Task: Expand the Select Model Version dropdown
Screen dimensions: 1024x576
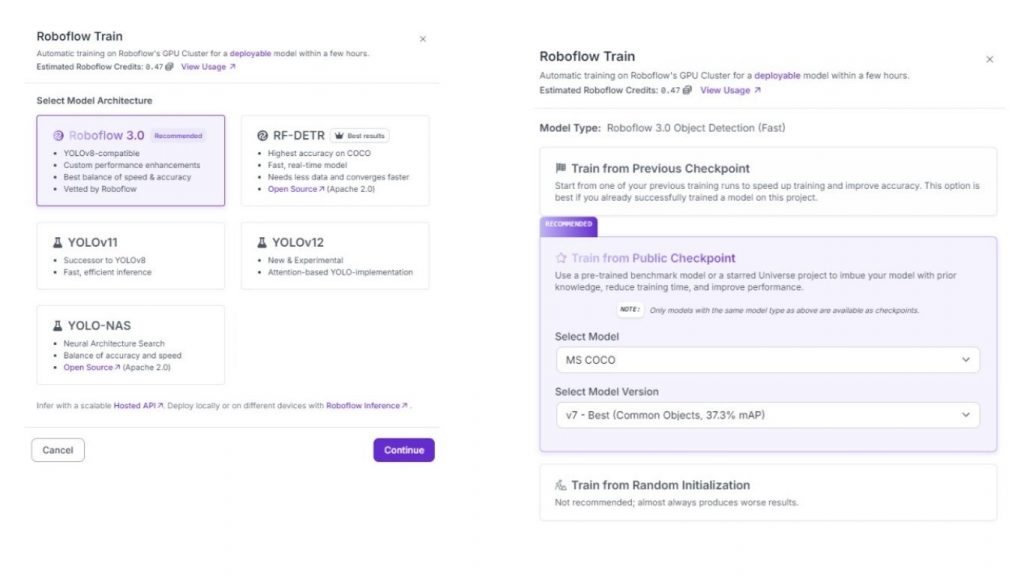Action: 767,415
